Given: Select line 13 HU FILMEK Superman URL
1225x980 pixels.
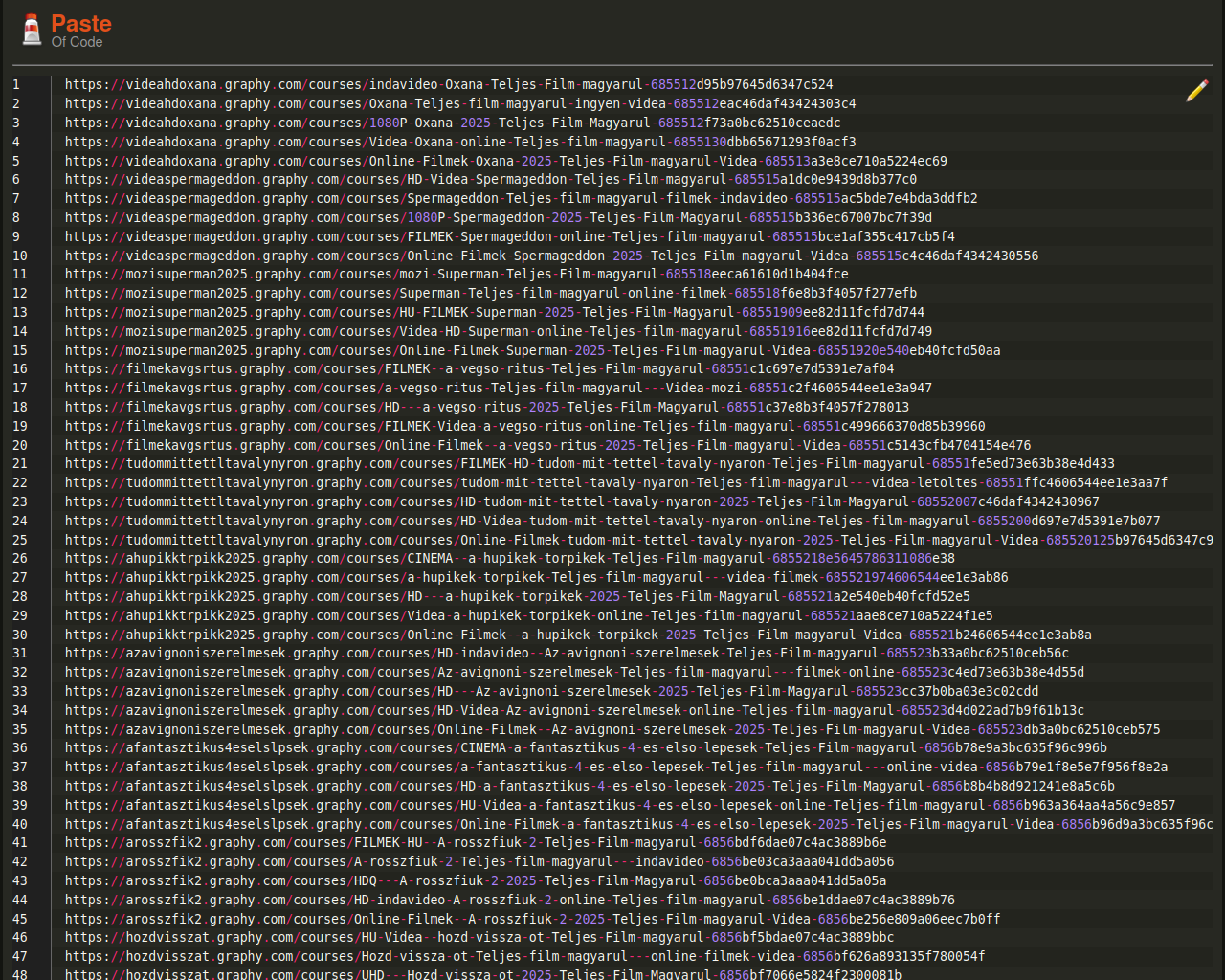Looking at the screenshot, I should (495, 312).
